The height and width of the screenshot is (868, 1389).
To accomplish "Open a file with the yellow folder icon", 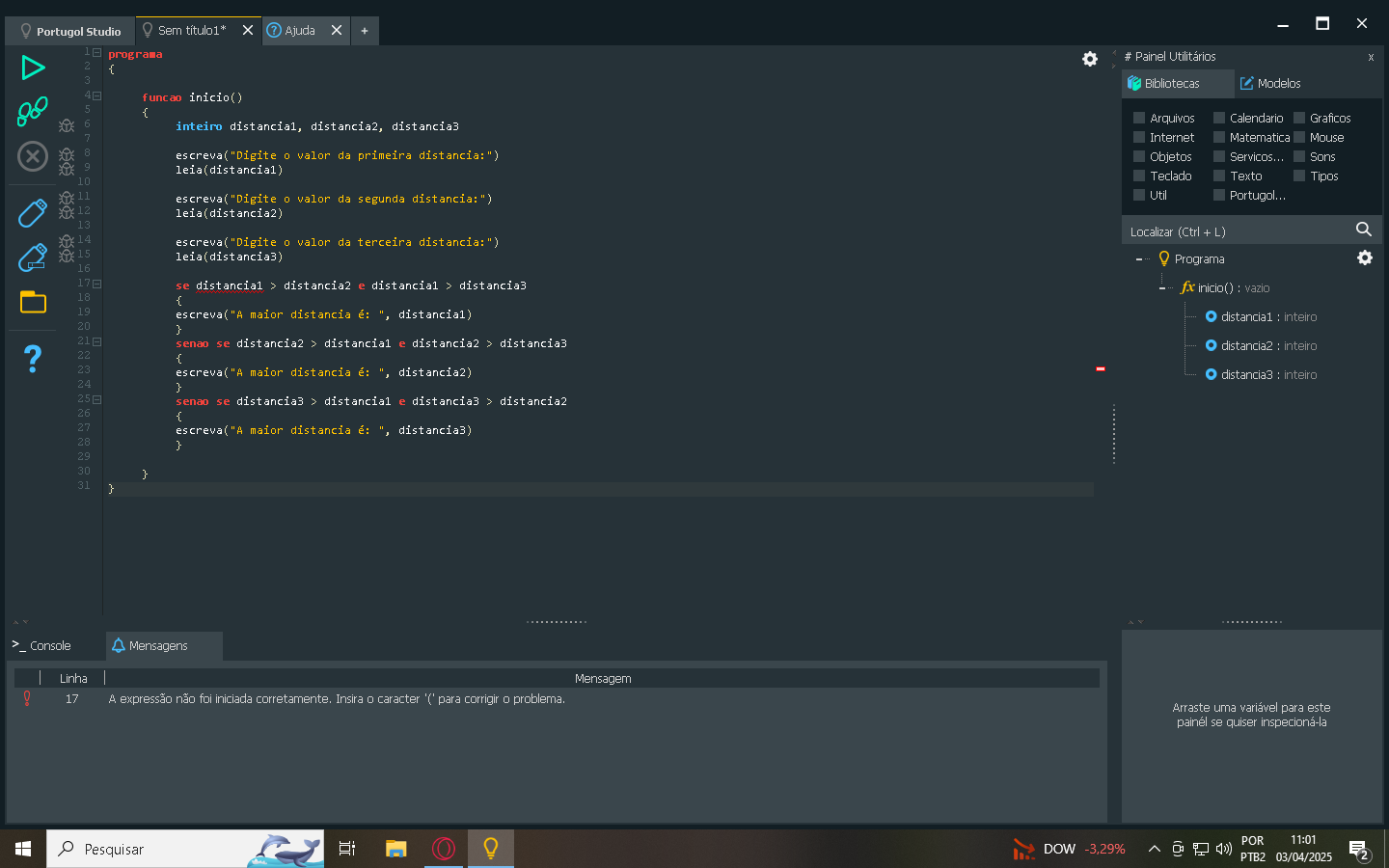I will [33, 302].
